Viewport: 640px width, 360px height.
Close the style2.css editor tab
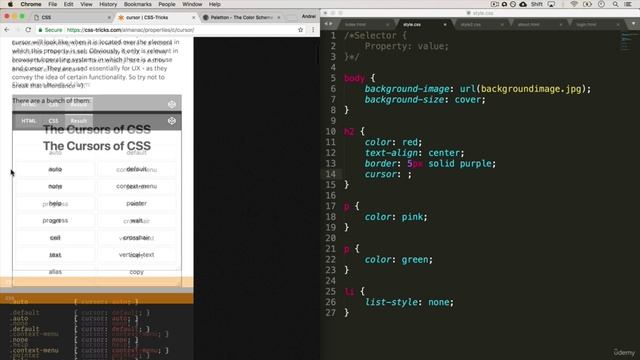tap(502, 25)
